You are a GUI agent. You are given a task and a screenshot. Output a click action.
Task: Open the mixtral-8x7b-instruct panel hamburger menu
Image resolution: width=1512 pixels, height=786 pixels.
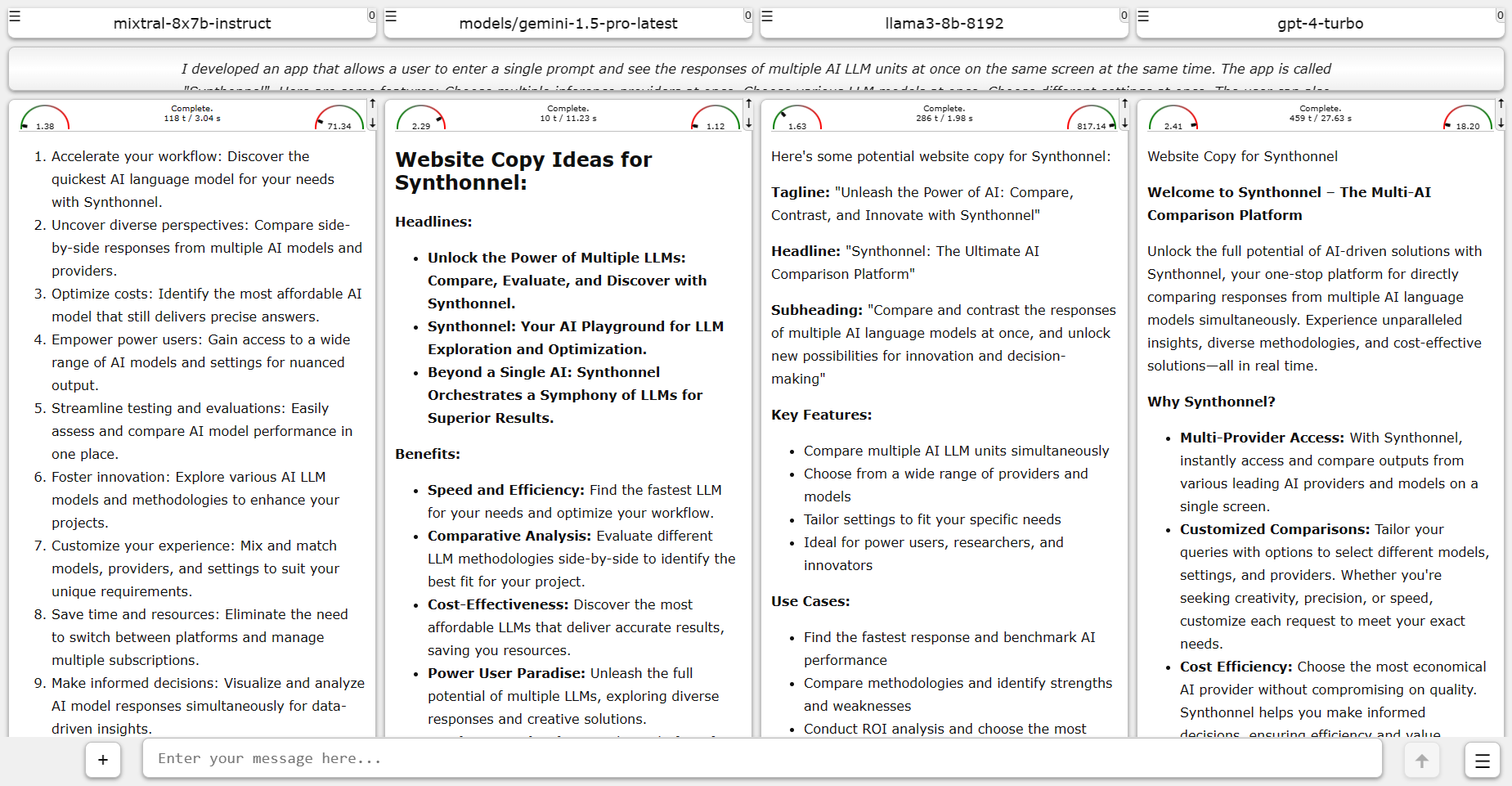point(15,16)
